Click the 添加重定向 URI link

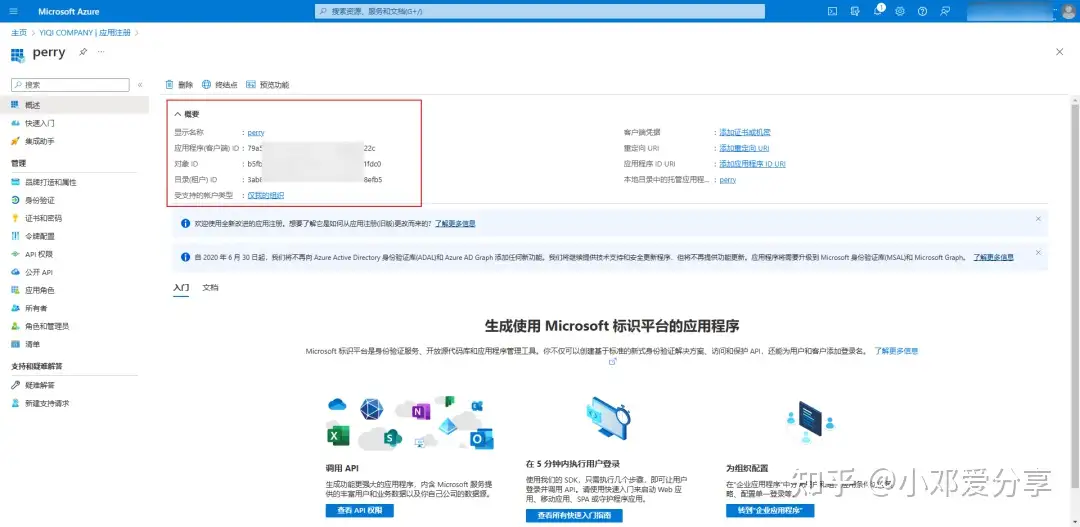[744, 148]
